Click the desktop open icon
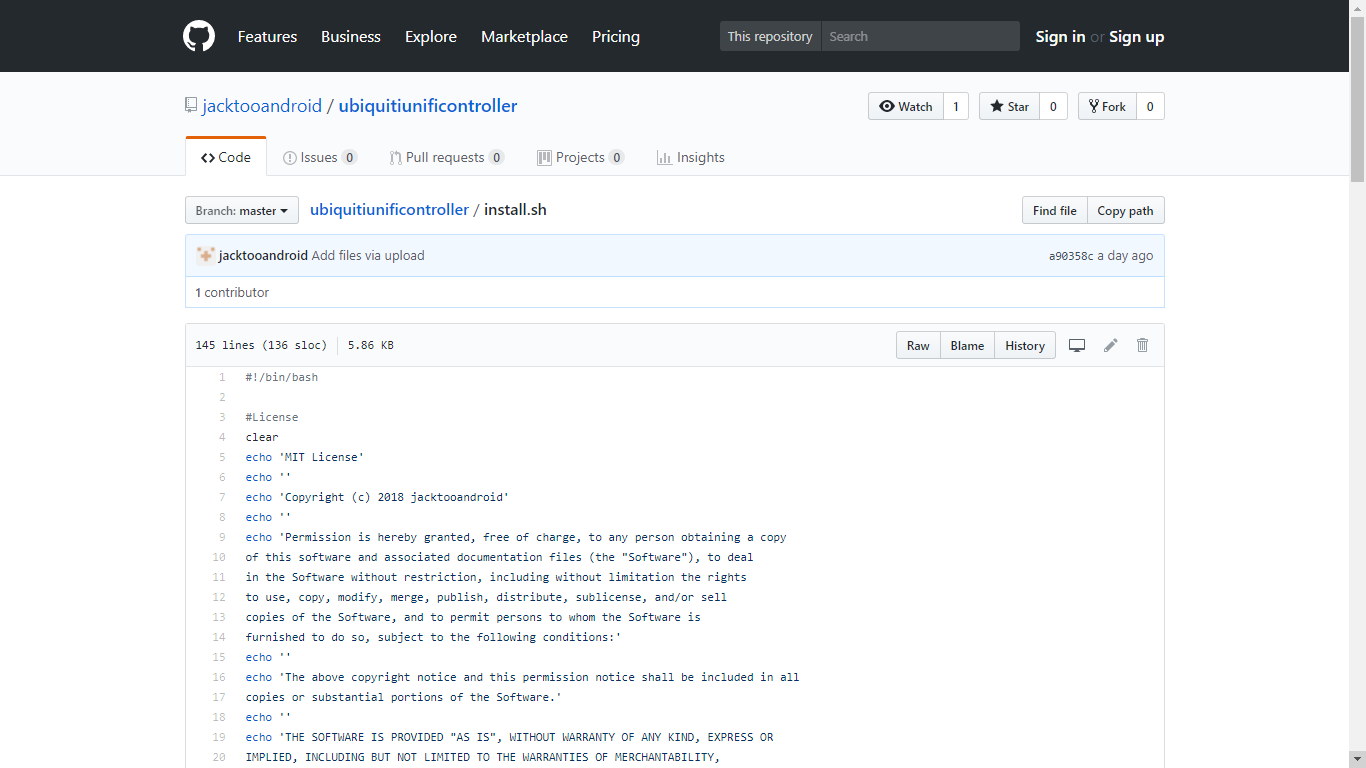The height and width of the screenshot is (768, 1366). [x=1077, y=345]
